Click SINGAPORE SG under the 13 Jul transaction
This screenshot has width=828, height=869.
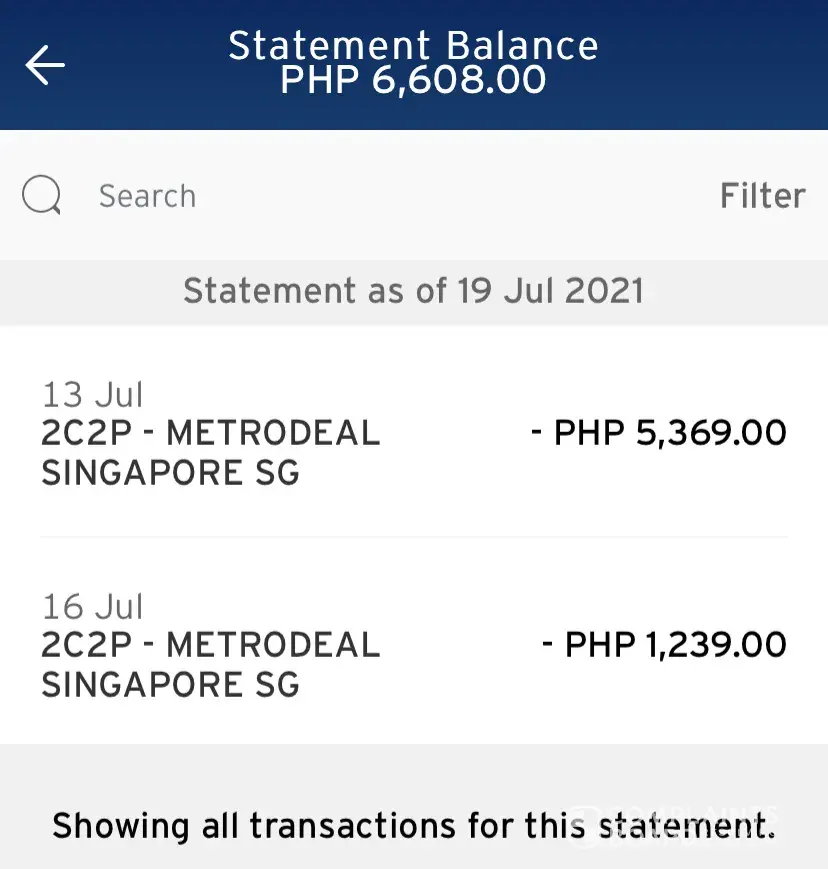[x=170, y=472]
